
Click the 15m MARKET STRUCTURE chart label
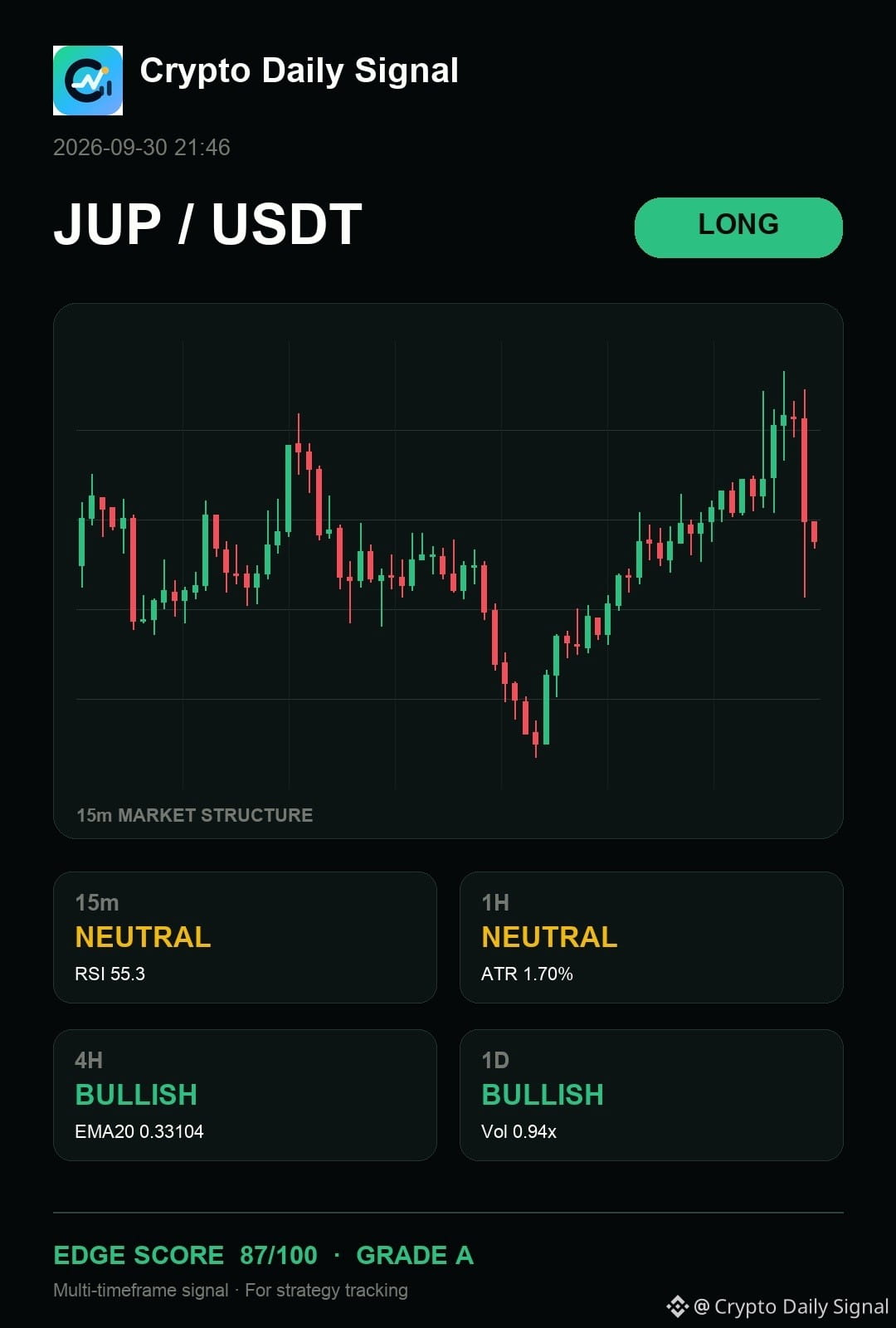tap(195, 815)
